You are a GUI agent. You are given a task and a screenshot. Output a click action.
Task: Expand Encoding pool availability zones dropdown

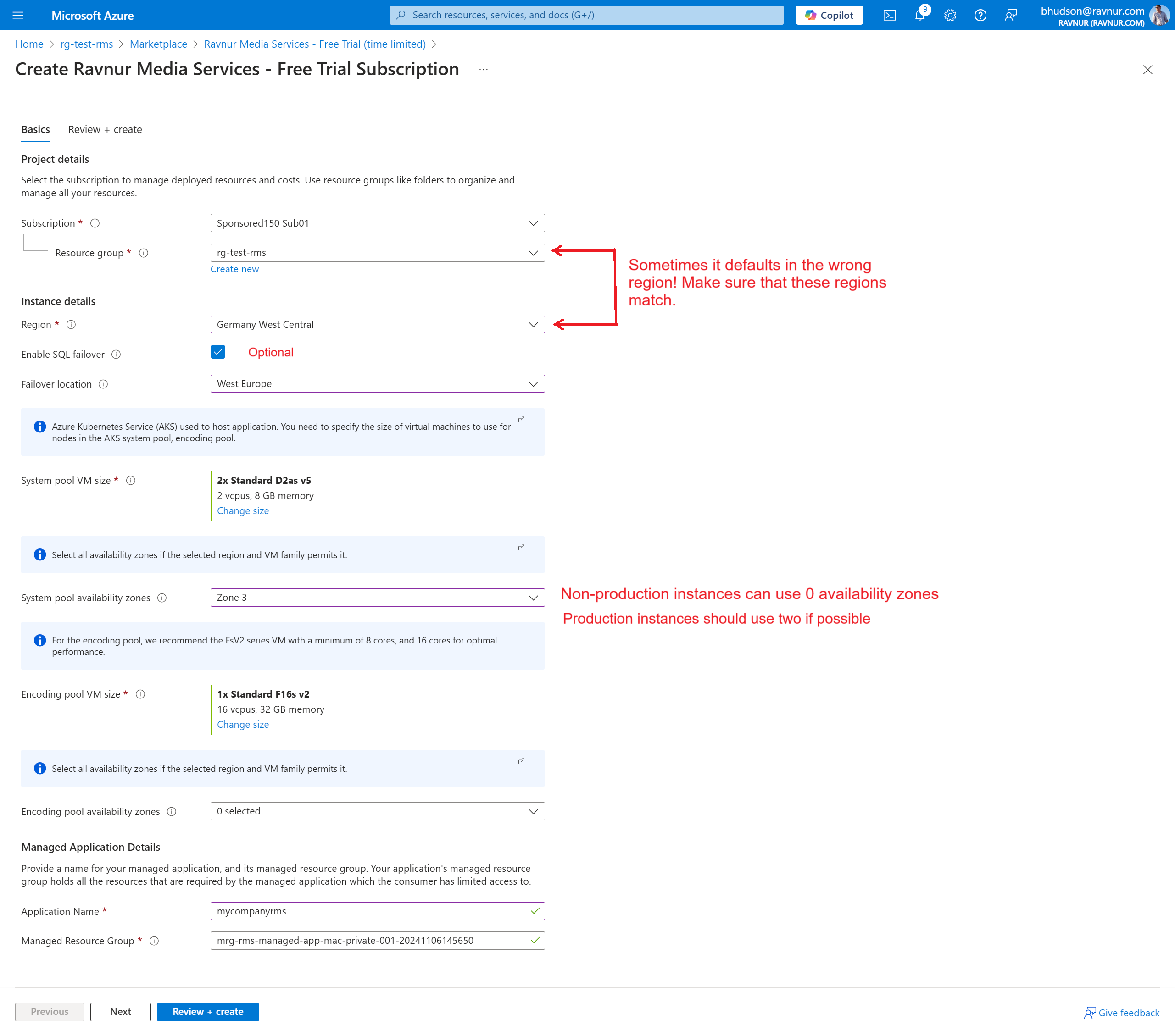377,811
